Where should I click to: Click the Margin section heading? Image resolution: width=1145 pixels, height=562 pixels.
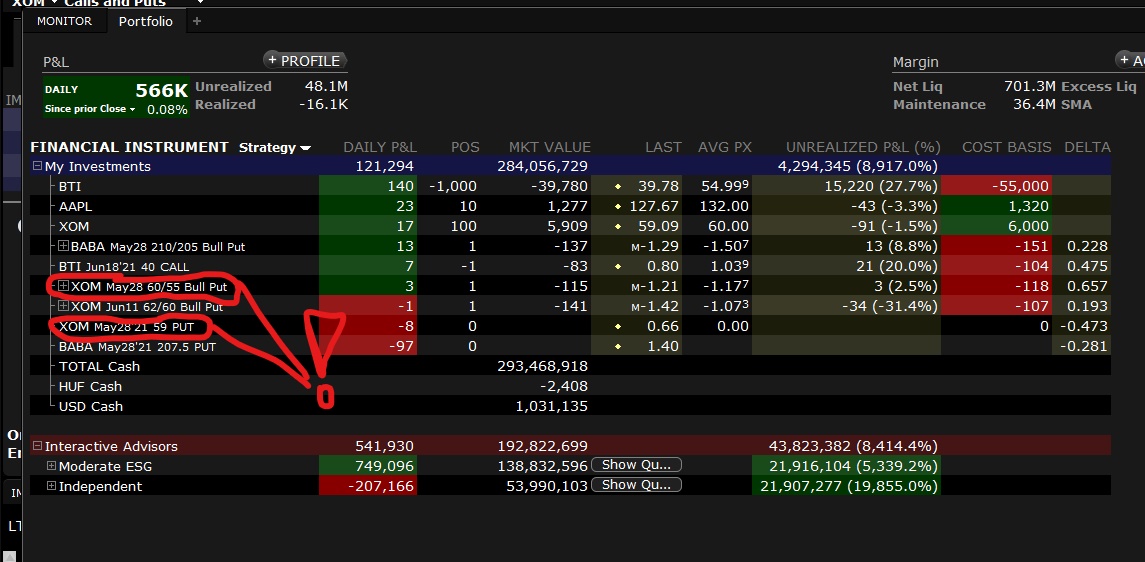click(x=915, y=62)
